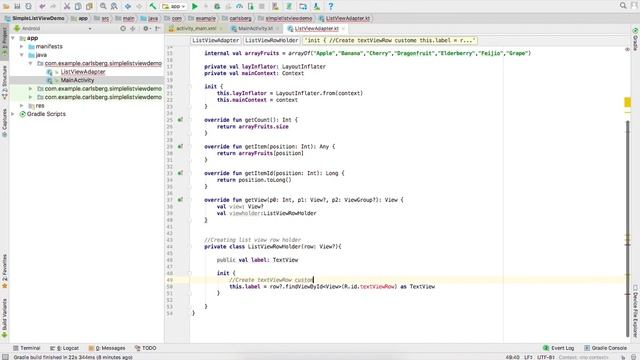Run the app with the green play icon

(x=195, y=6)
